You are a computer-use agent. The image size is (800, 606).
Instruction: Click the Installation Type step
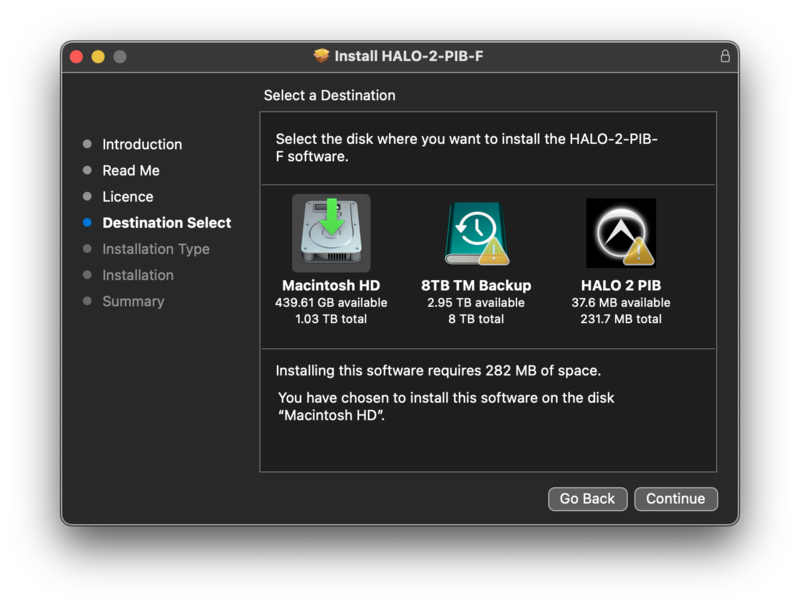(x=156, y=249)
